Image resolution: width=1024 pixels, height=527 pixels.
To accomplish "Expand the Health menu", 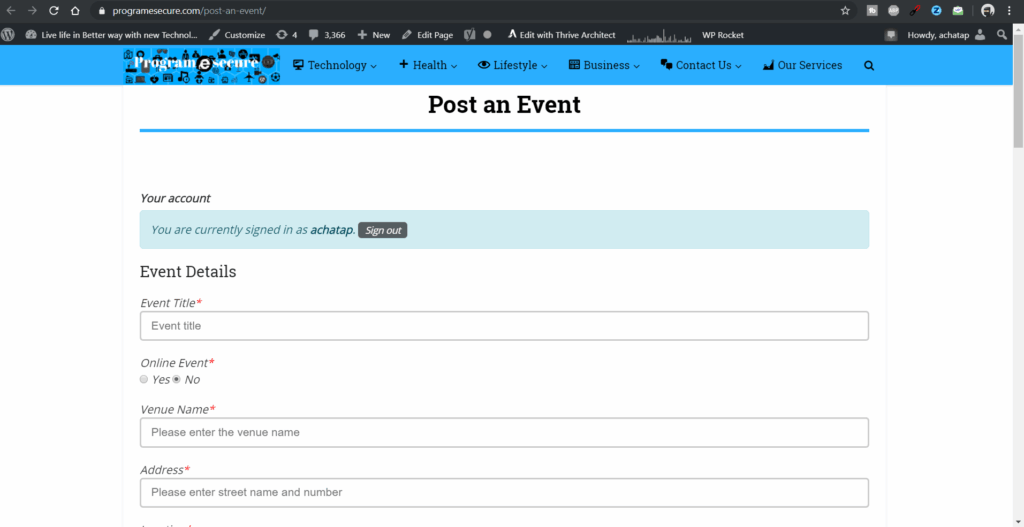I will (428, 65).
